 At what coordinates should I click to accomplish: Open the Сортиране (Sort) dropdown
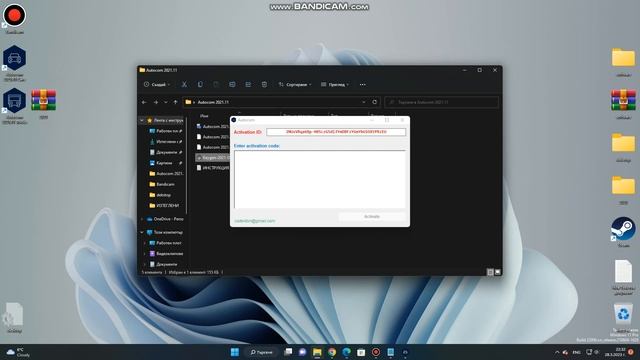click(x=295, y=84)
